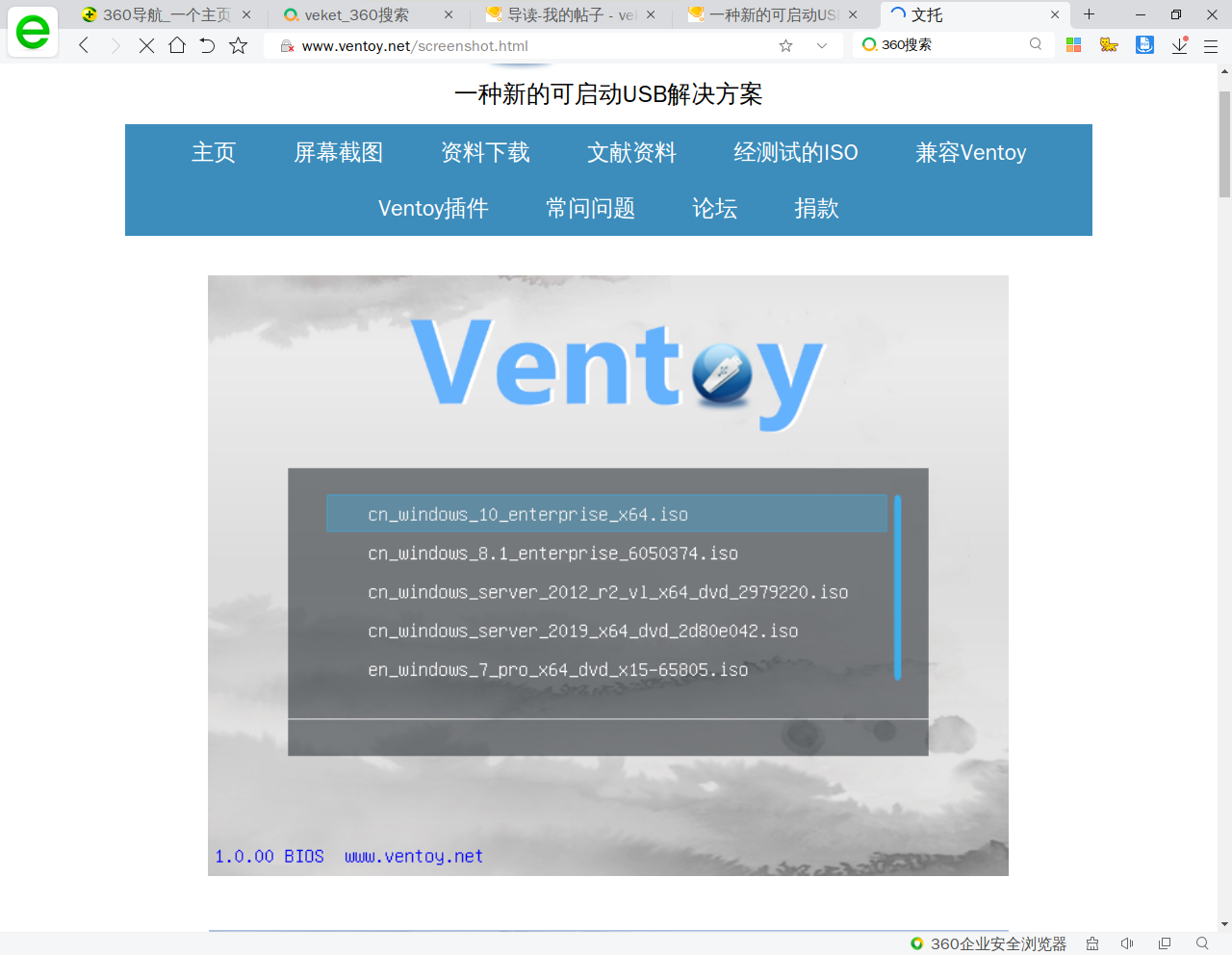Click the status bar window-split icon
Screen dimensions: 1232x955
[1165, 943]
